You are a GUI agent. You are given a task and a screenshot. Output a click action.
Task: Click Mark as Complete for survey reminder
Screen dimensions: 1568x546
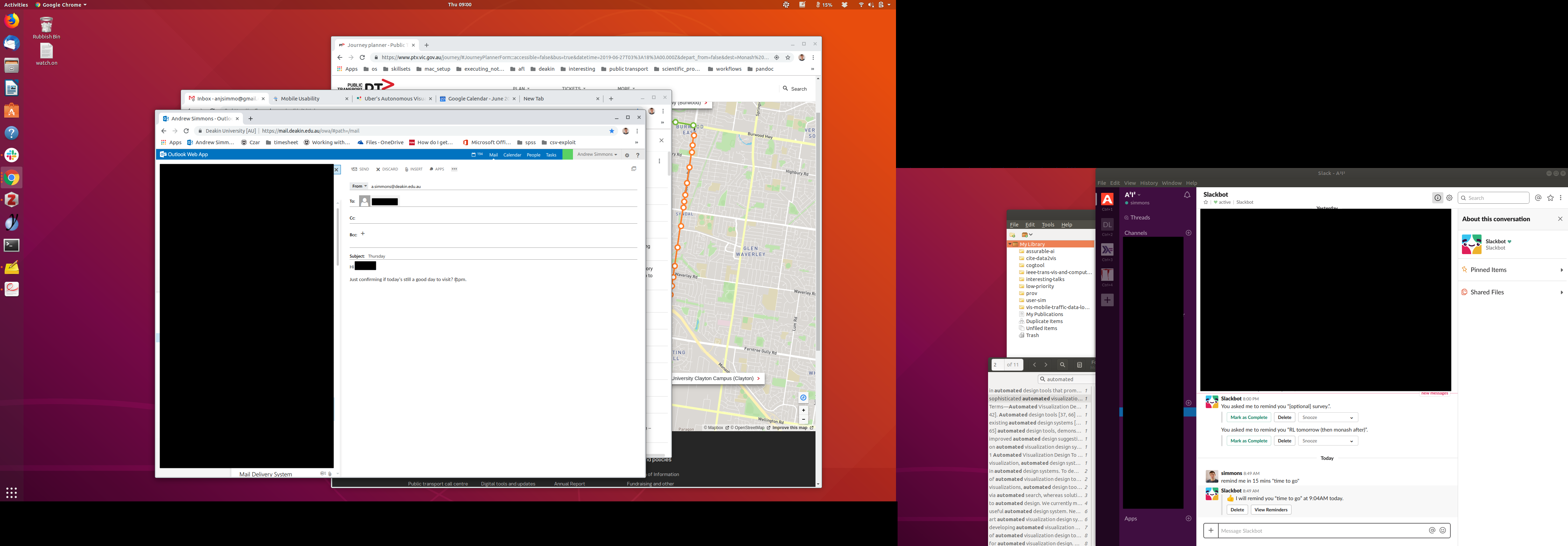1248,418
